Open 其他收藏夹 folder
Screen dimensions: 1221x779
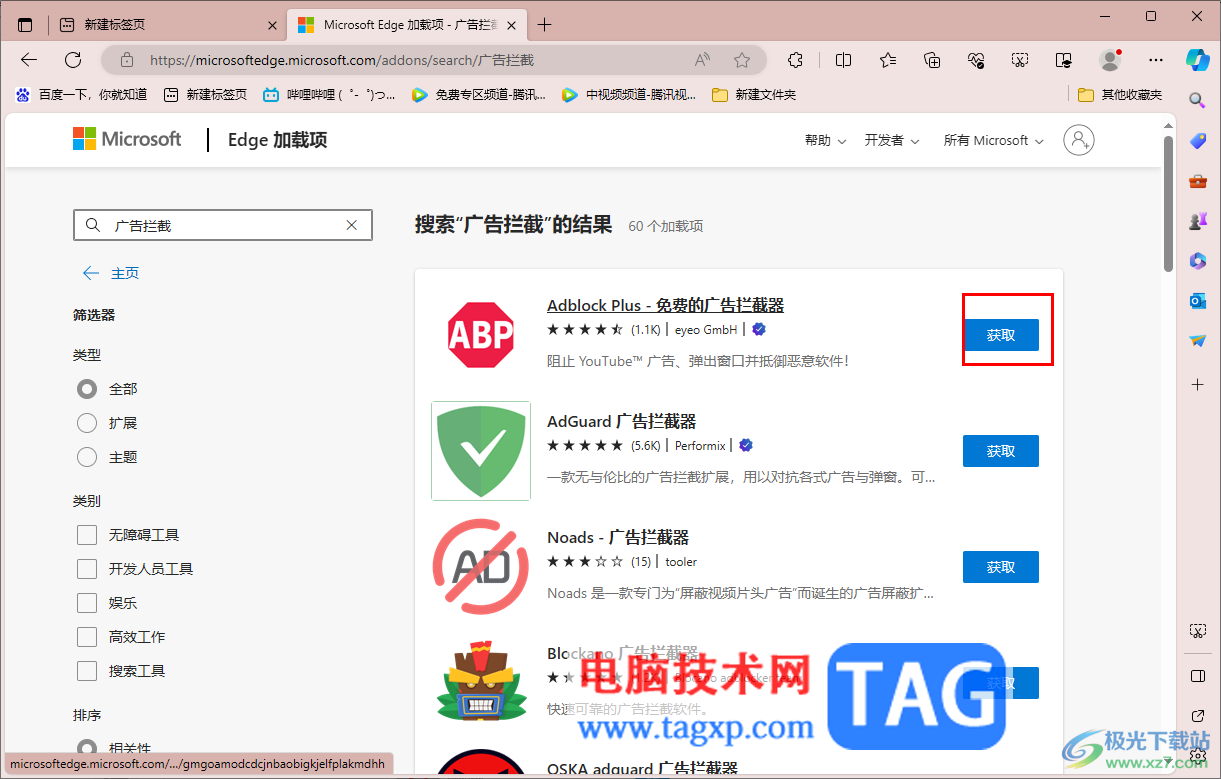[1121, 94]
